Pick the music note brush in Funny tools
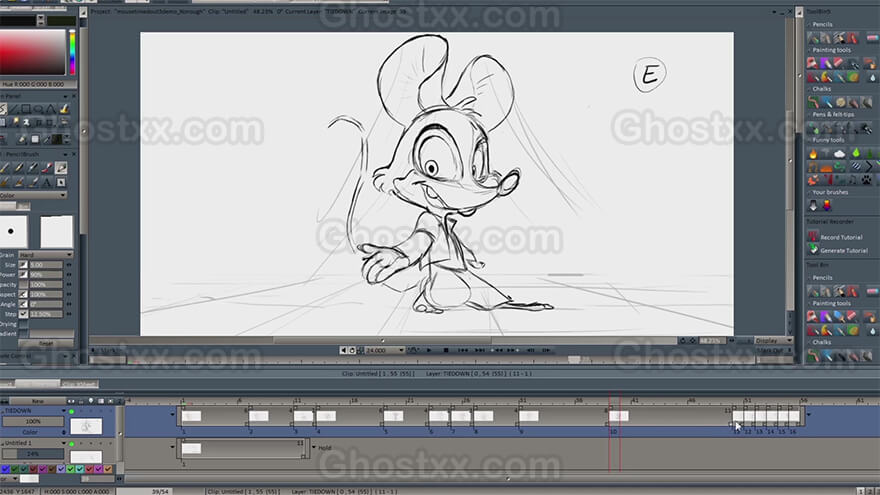 pyautogui.click(x=853, y=180)
